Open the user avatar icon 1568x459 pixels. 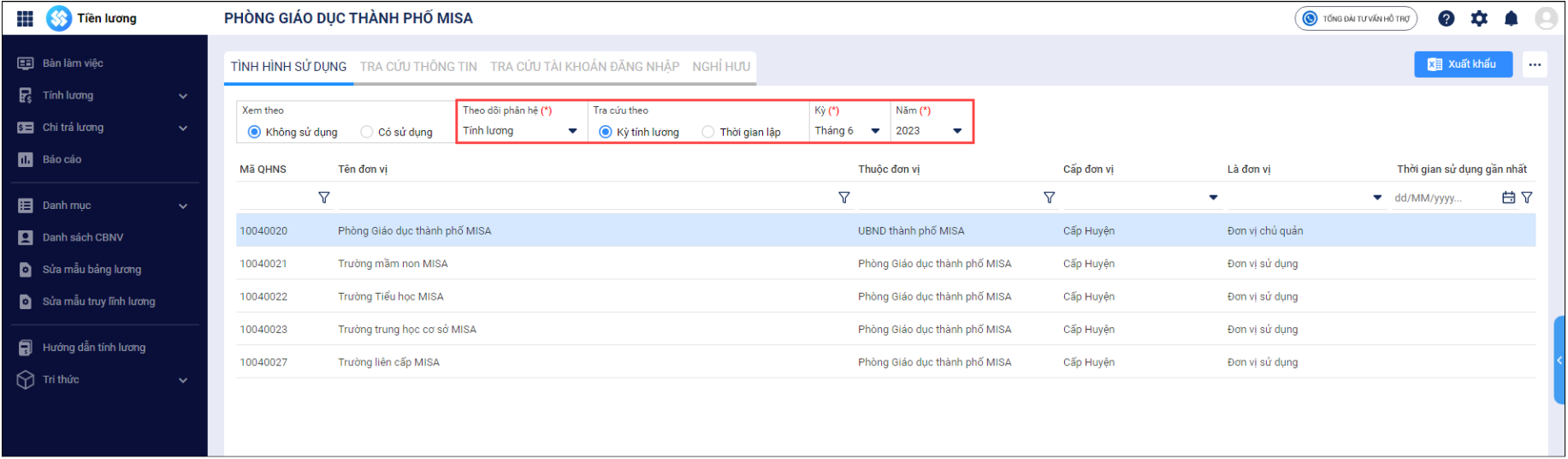click(1546, 18)
